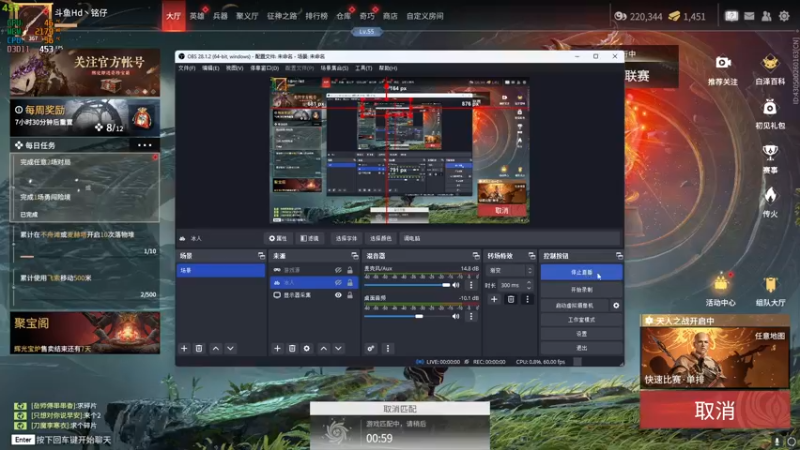Open source properties gear in Sources dock

click(307, 348)
